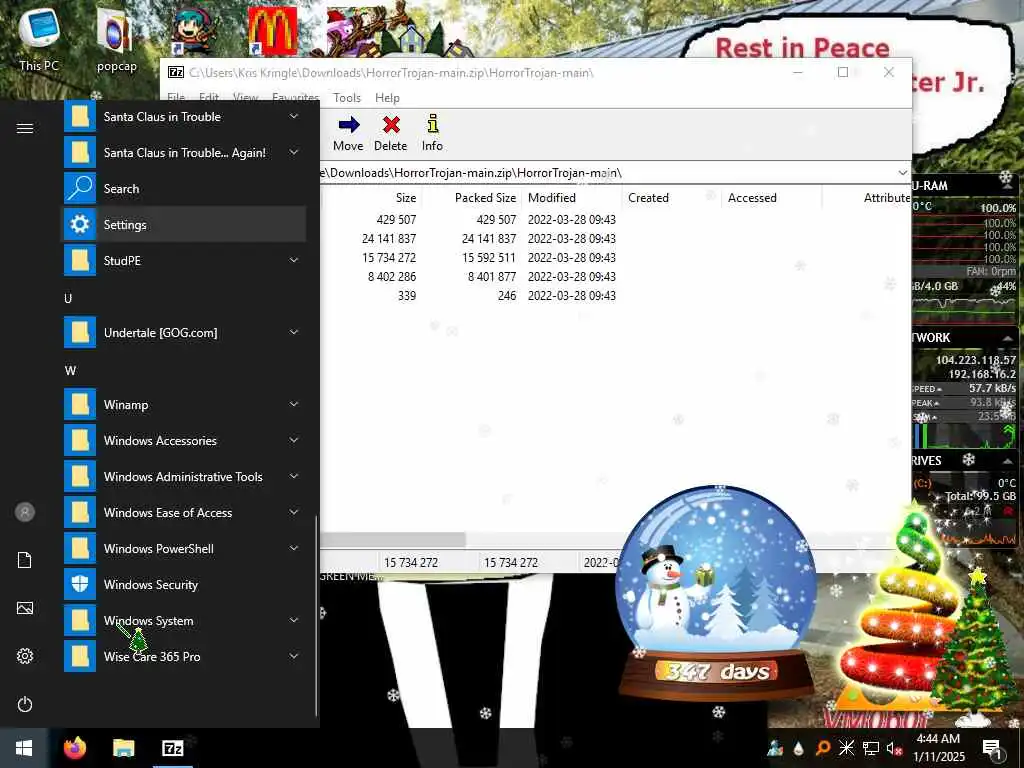Launch Firefox from the taskbar

point(74,748)
